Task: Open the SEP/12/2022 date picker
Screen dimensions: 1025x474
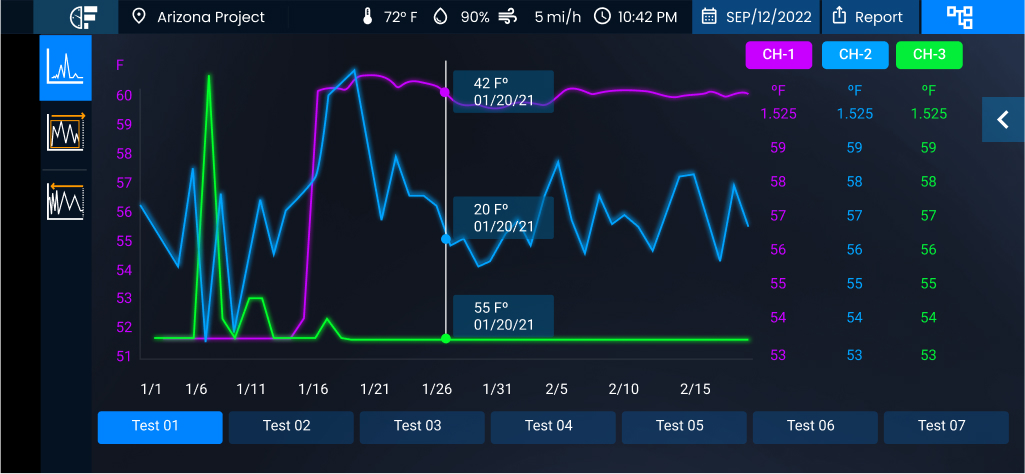Action: (756, 17)
